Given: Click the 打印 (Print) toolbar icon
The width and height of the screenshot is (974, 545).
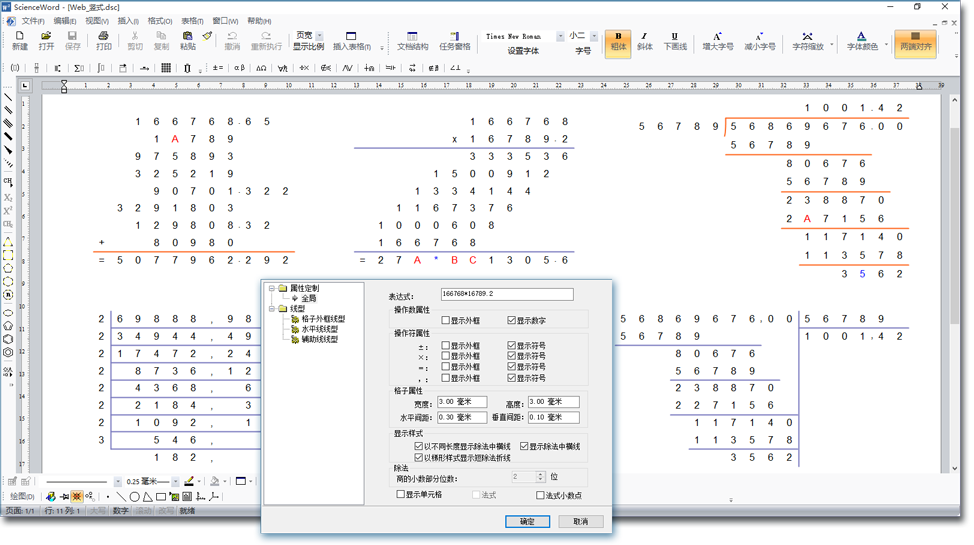Looking at the screenshot, I should pyautogui.click(x=104, y=41).
